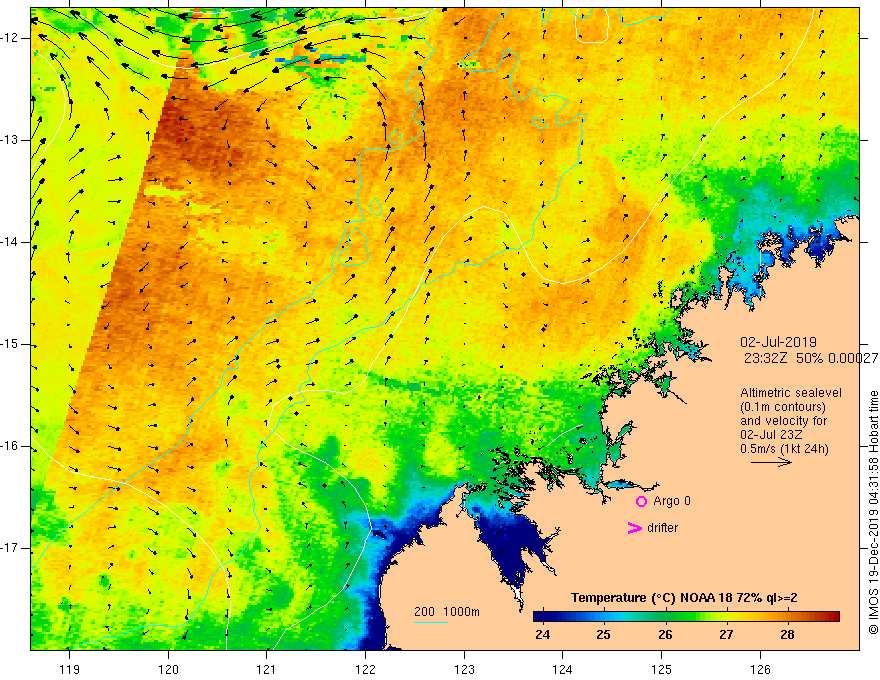The width and height of the screenshot is (880, 680).
Task: Click the longitude axis label 122
Action: (365, 669)
